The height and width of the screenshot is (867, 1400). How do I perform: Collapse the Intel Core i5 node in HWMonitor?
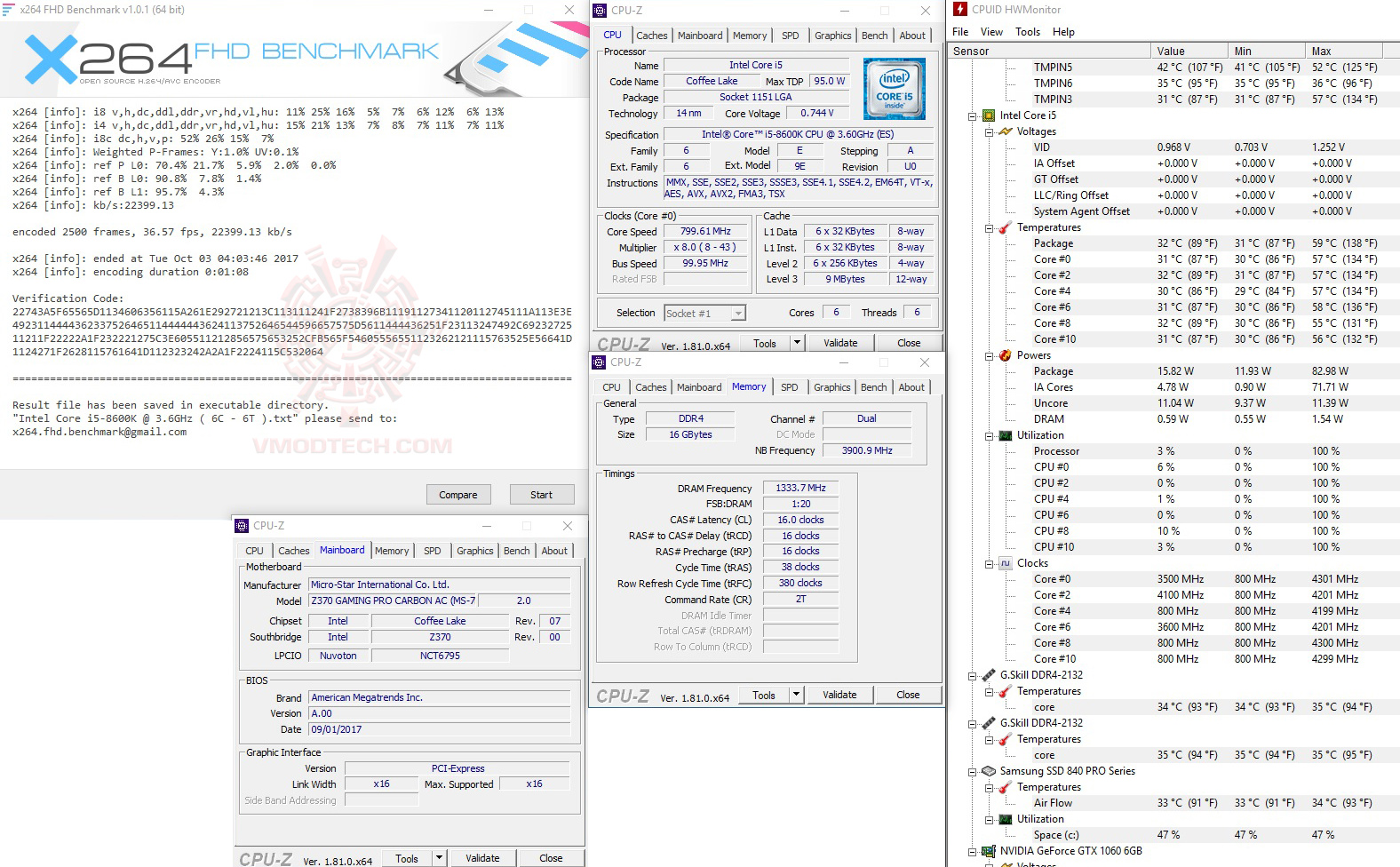click(x=973, y=115)
